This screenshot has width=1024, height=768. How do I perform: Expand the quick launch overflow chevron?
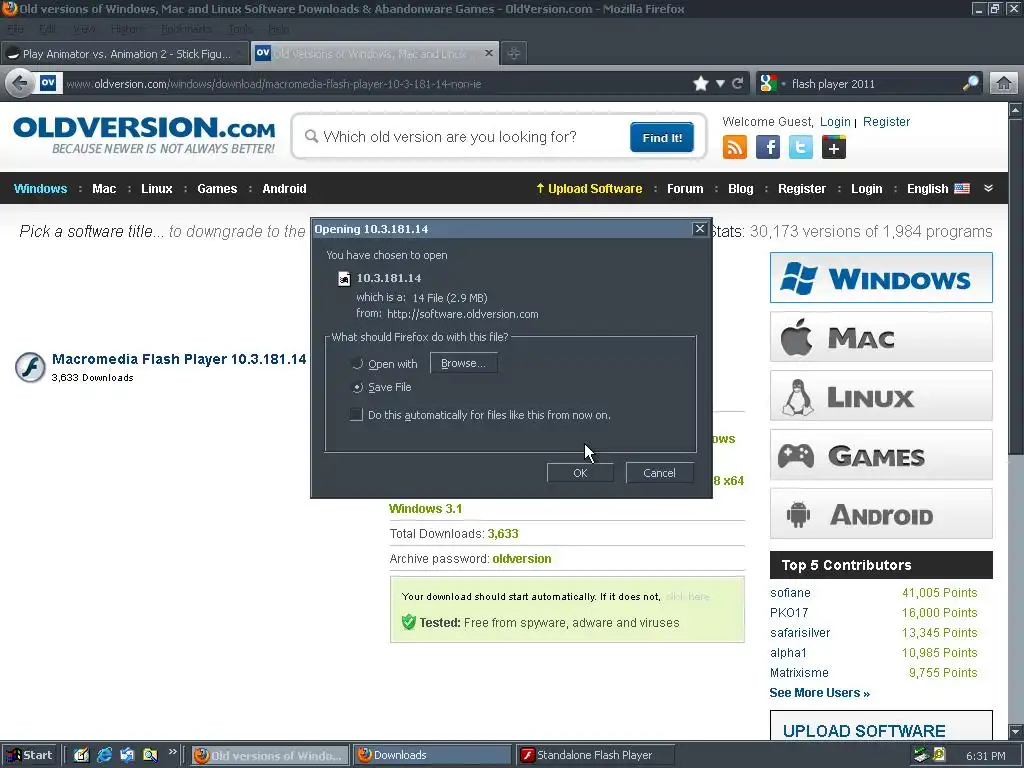point(172,752)
